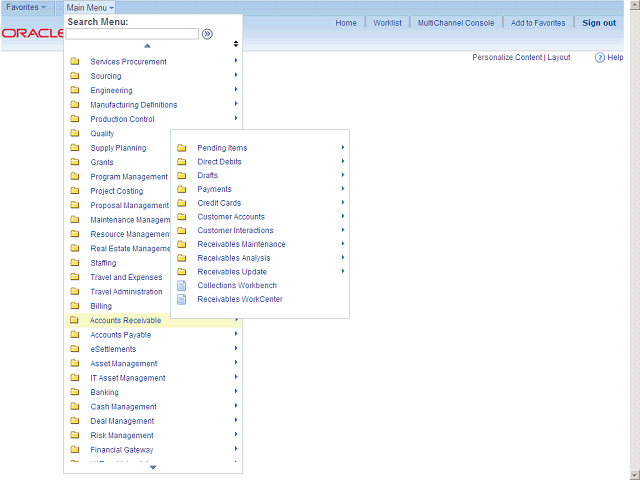Expand the Payments submenu arrow
Image resolution: width=640 pixels, height=480 pixels.
point(343,189)
